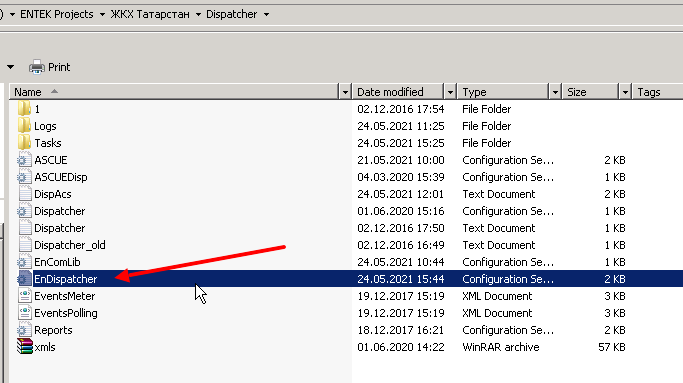Click the date 24.05.2021 10:44

(x=401, y=262)
